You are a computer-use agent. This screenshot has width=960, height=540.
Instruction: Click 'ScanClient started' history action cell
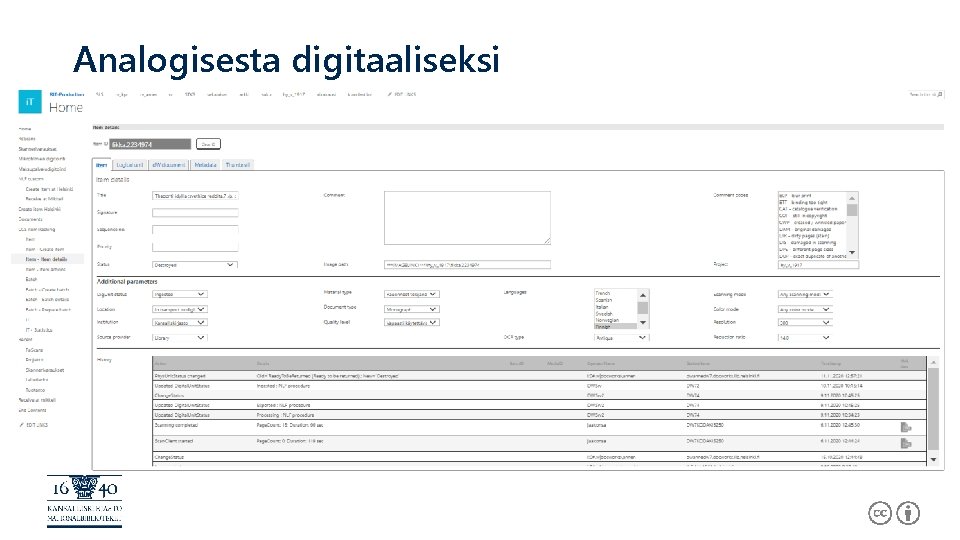[174, 441]
